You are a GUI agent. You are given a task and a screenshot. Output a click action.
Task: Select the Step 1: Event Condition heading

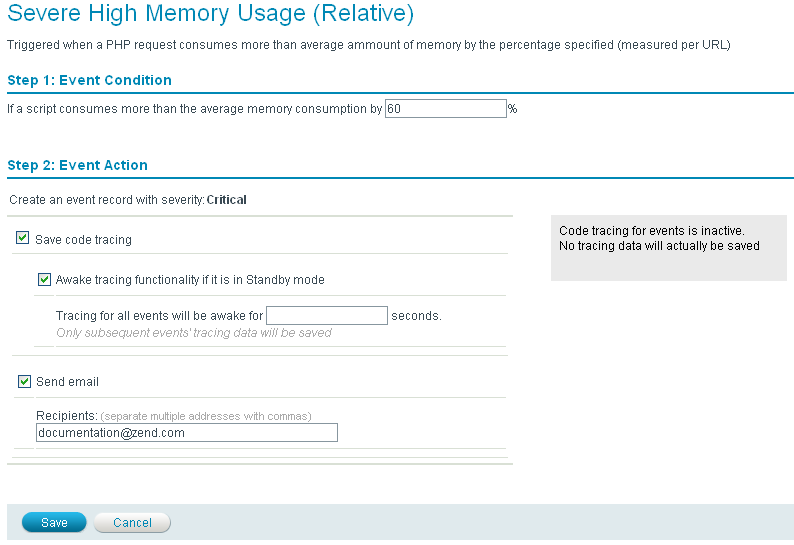[89, 80]
